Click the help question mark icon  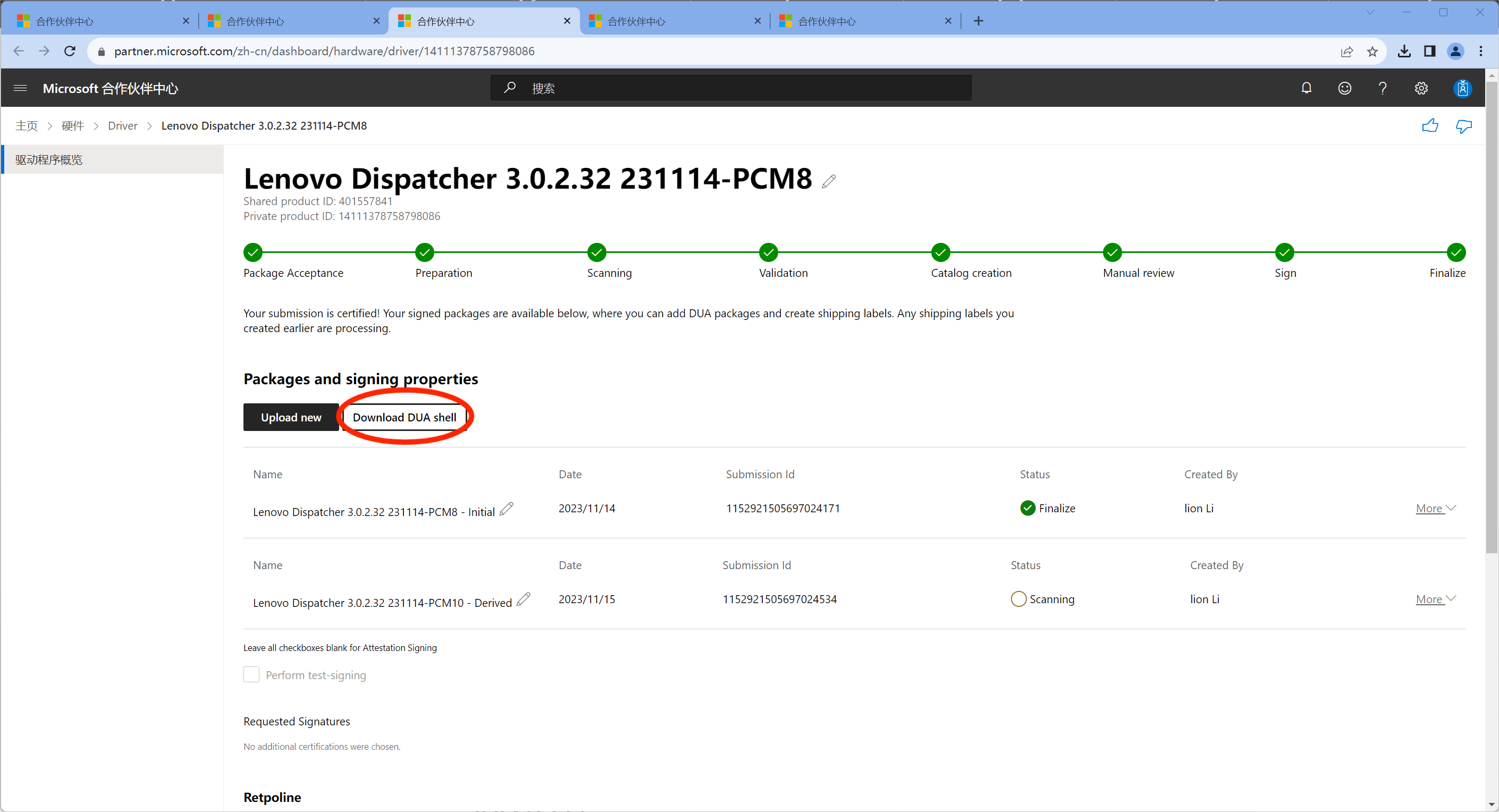pos(1383,88)
